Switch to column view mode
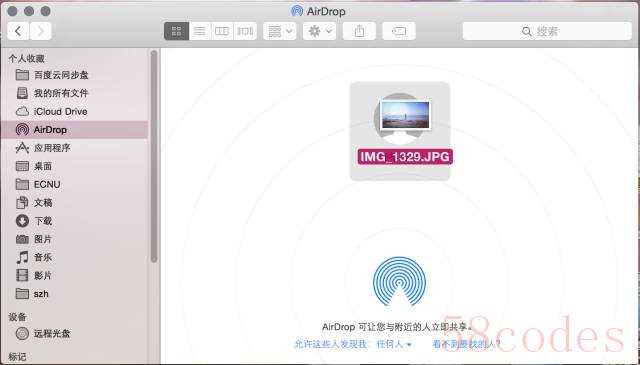Screen dimensions: 640x365 222,31
